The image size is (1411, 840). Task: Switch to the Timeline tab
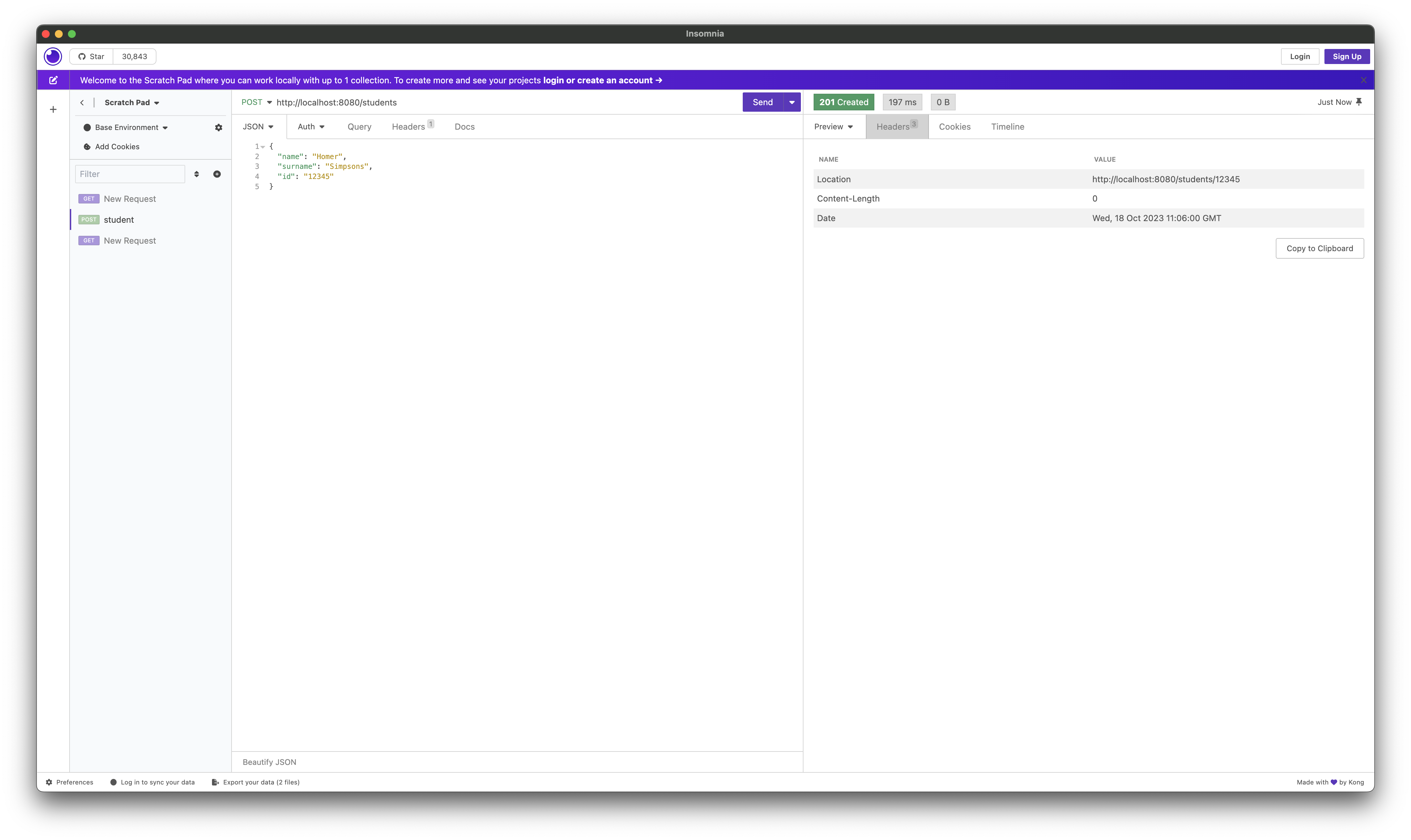[x=1007, y=127]
